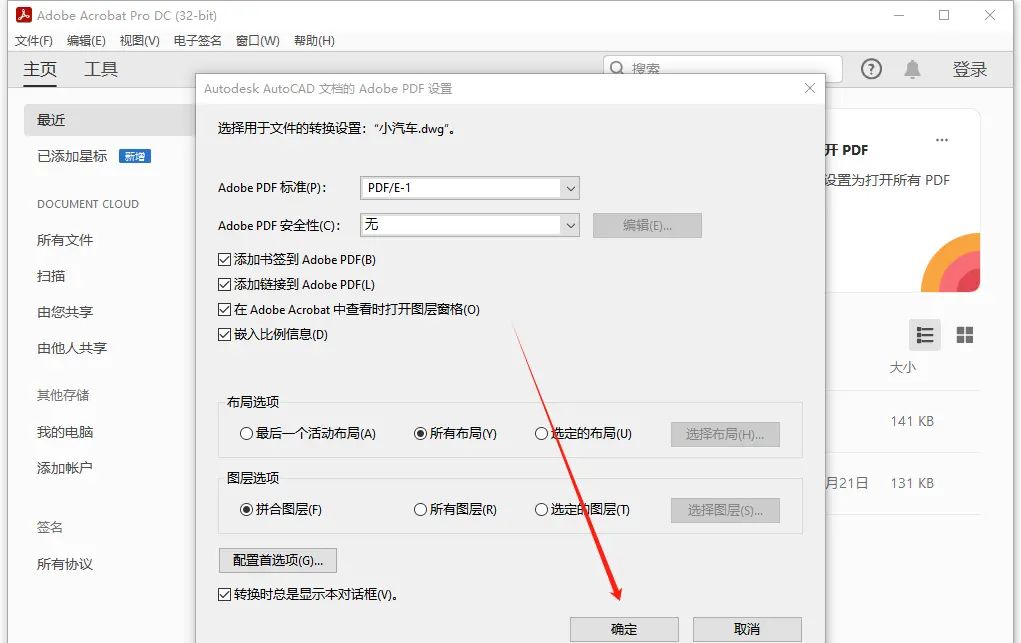Toggle 转换时总是显示本对话框 checkbox
Image resolution: width=1021 pixels, height=643 pixels.
coord(225,594)
